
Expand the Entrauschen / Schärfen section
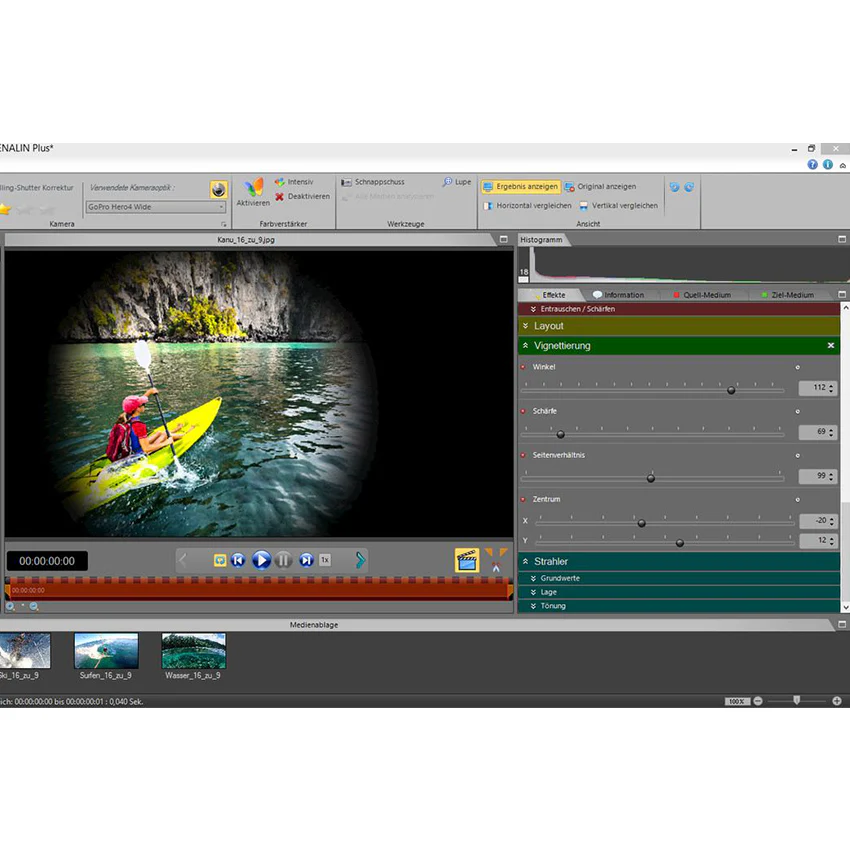679,309
